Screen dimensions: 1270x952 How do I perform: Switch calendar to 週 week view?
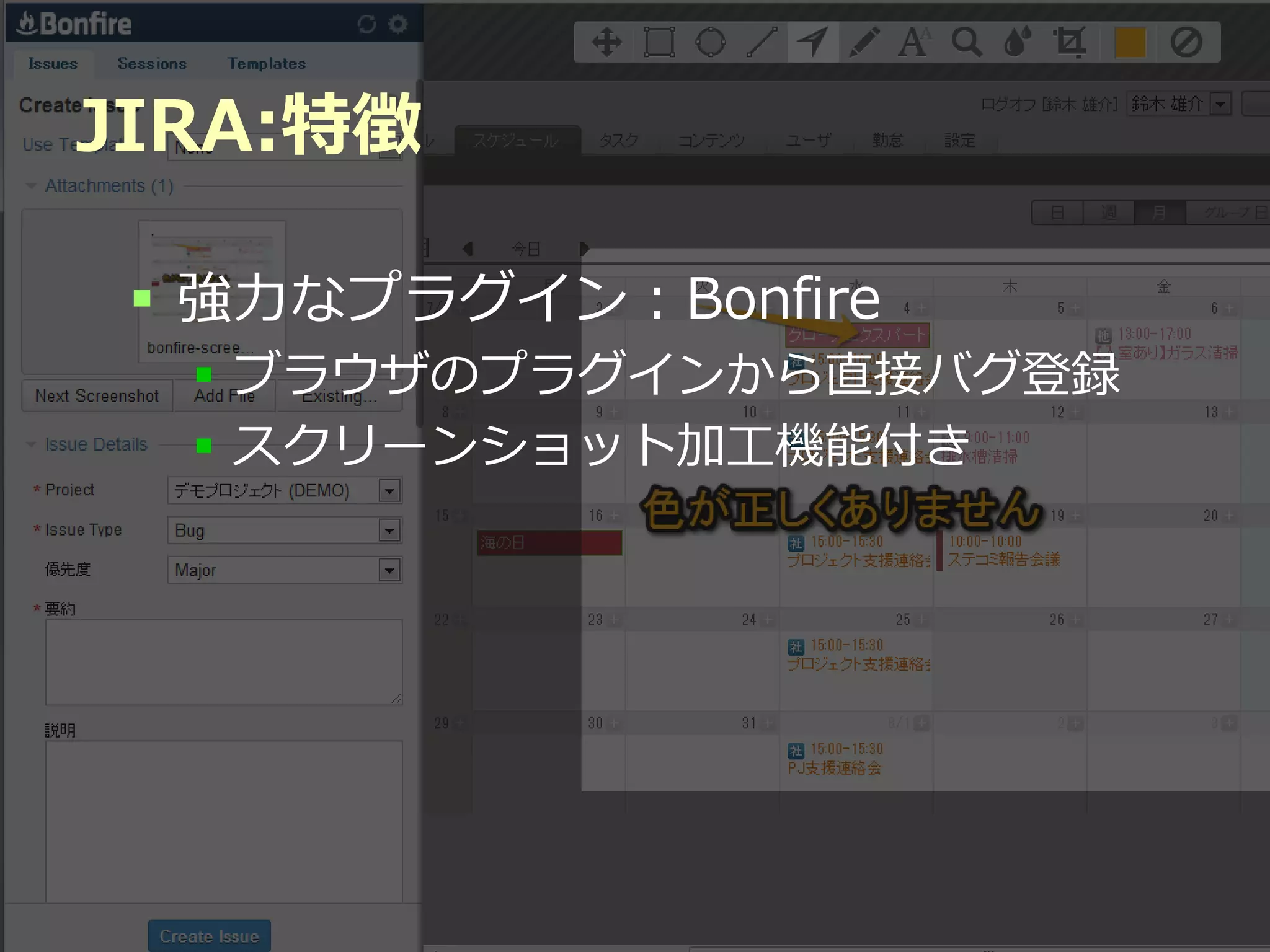point(1109,213)
